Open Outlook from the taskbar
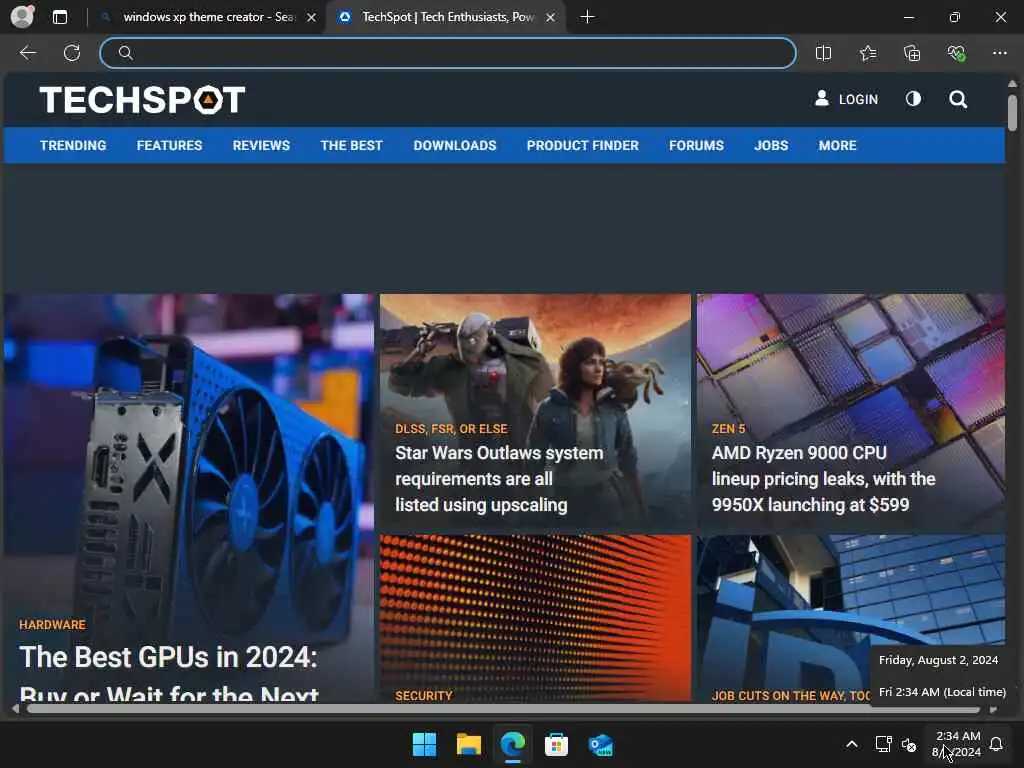Image resolution: width=1024 pixels, height=768 pixels. point(600,744)
